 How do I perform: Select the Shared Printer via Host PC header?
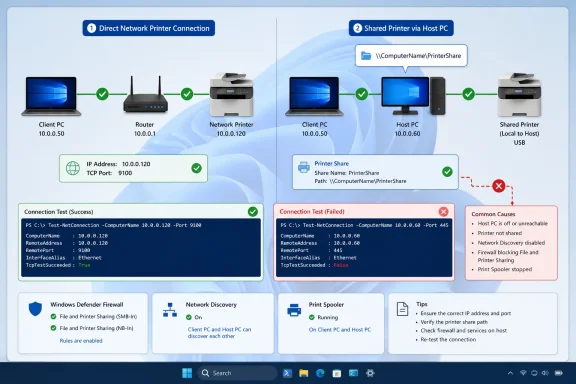tap(401, 28)
